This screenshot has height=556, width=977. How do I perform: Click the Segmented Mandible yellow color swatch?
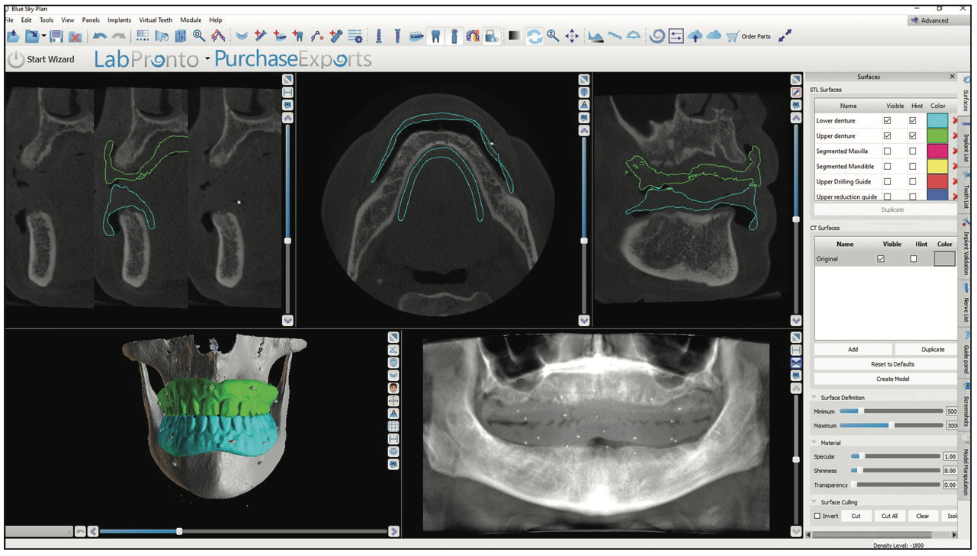click(x=937, y=166)
